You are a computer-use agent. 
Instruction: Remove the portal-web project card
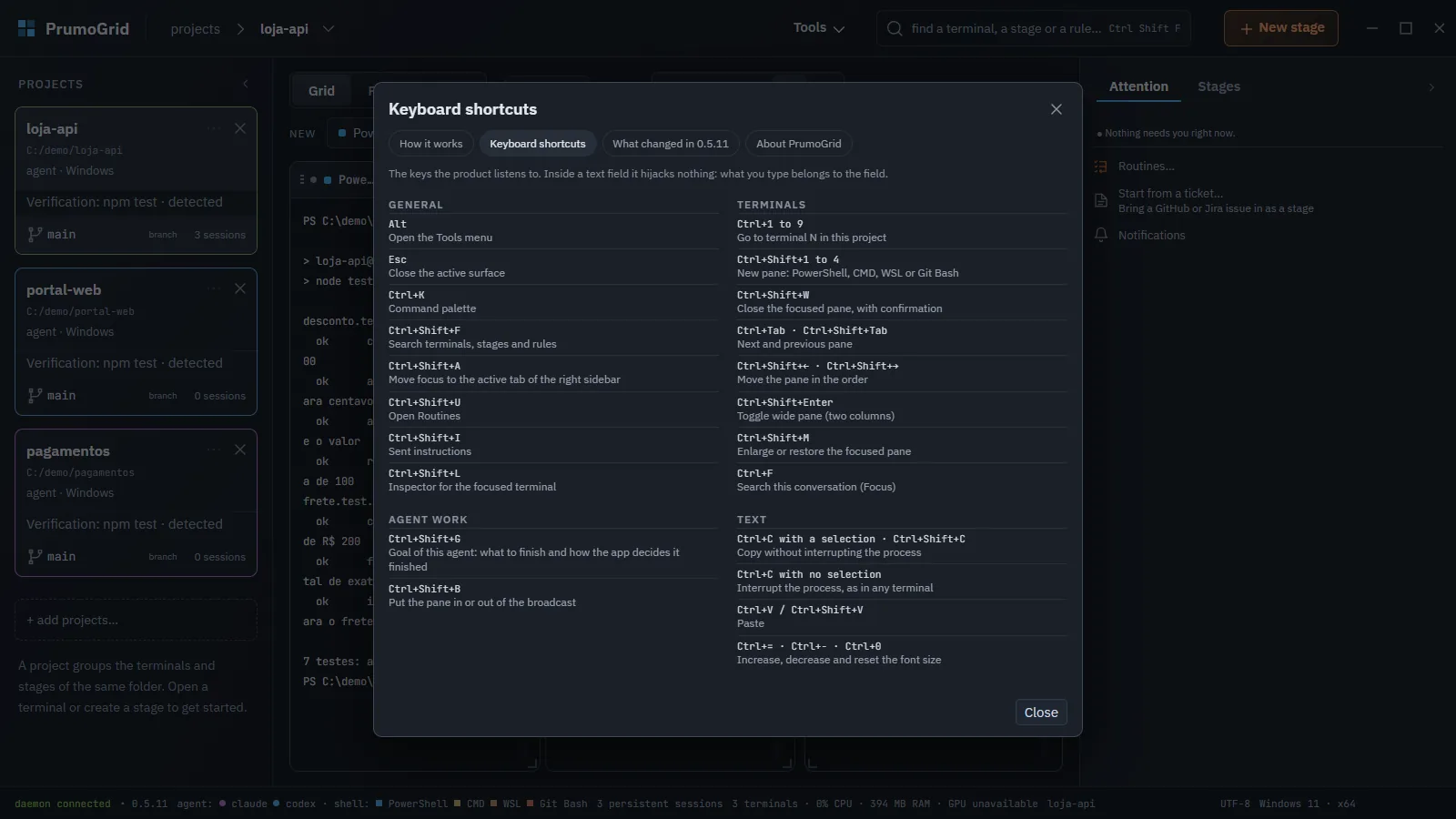tap(240, 288)
